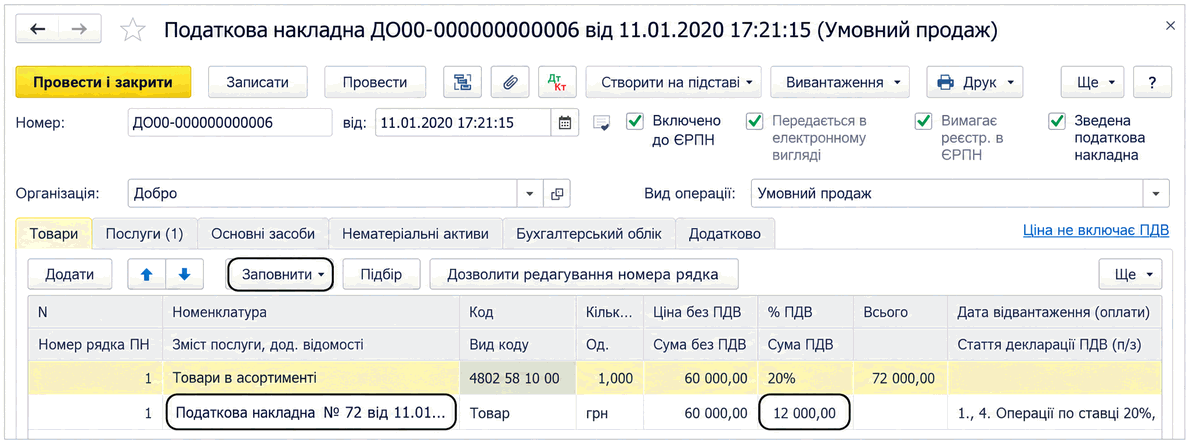Select the грн unit cell
The height and width of the screenshot is (446, 1189).
[x=610, y=413]
